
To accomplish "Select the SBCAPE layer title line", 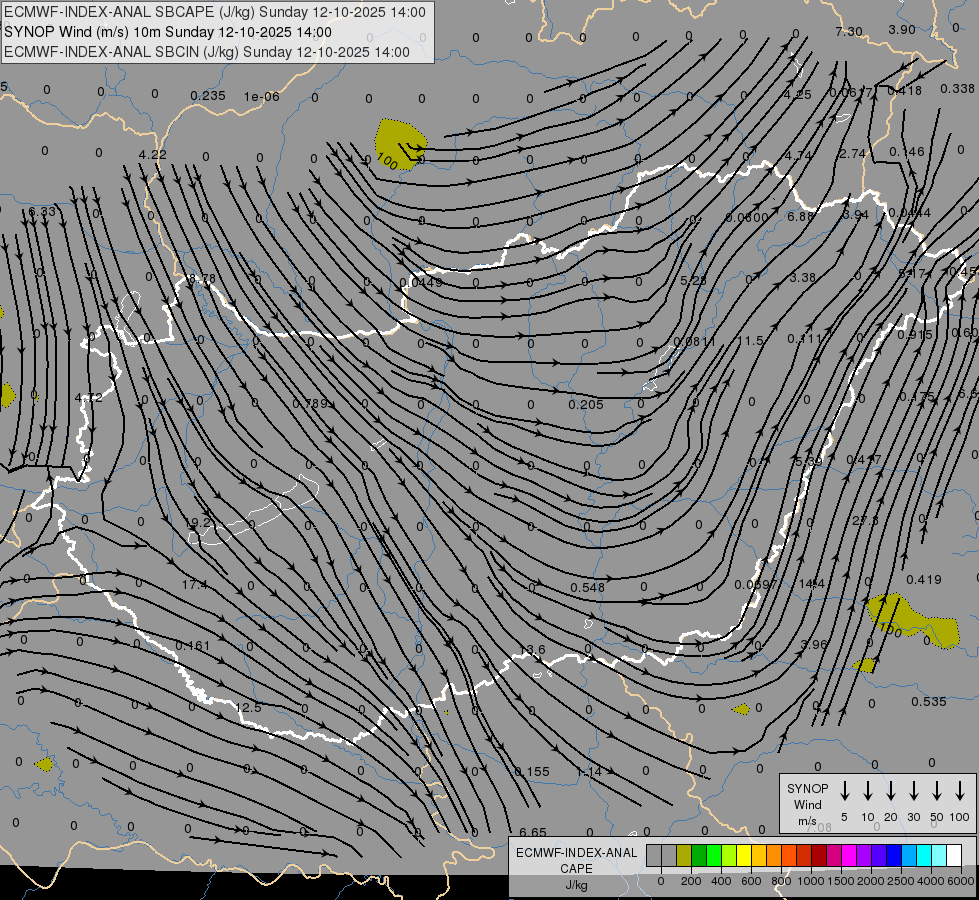I will (x=215, y=12).
